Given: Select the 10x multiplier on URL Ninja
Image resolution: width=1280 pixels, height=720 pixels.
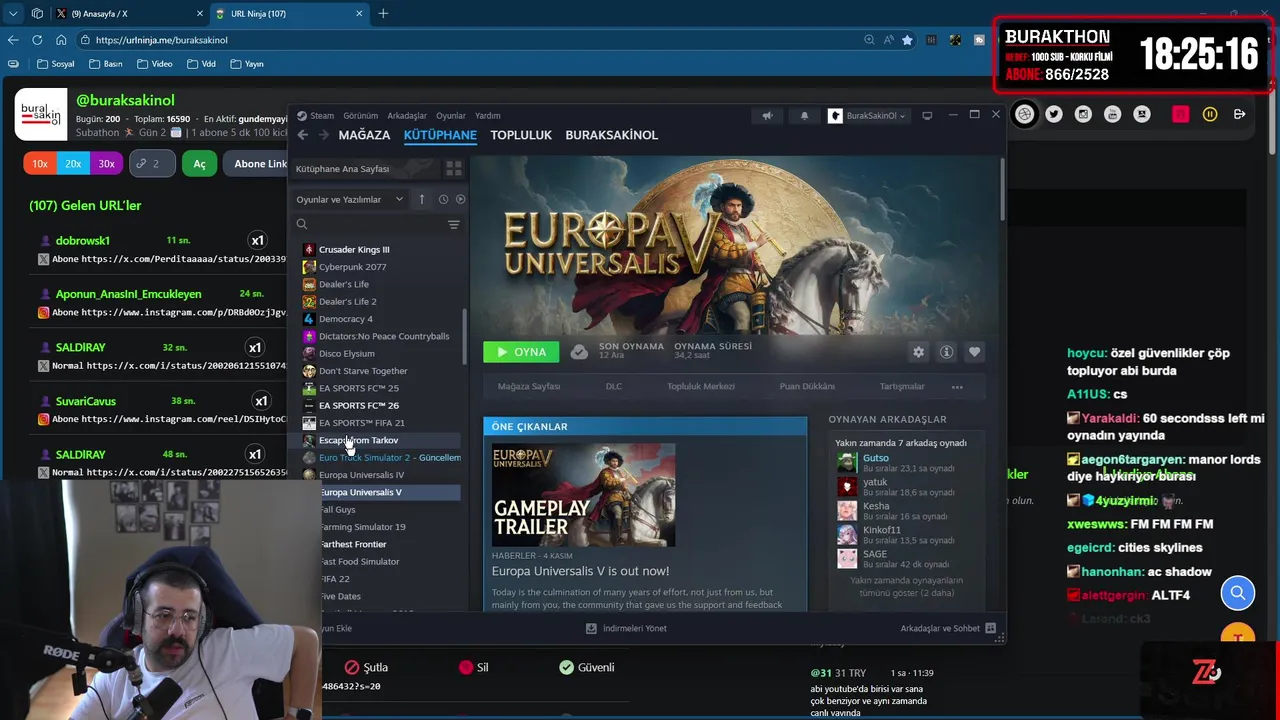Looking at the screenshot, I should (x=40, y=164).
